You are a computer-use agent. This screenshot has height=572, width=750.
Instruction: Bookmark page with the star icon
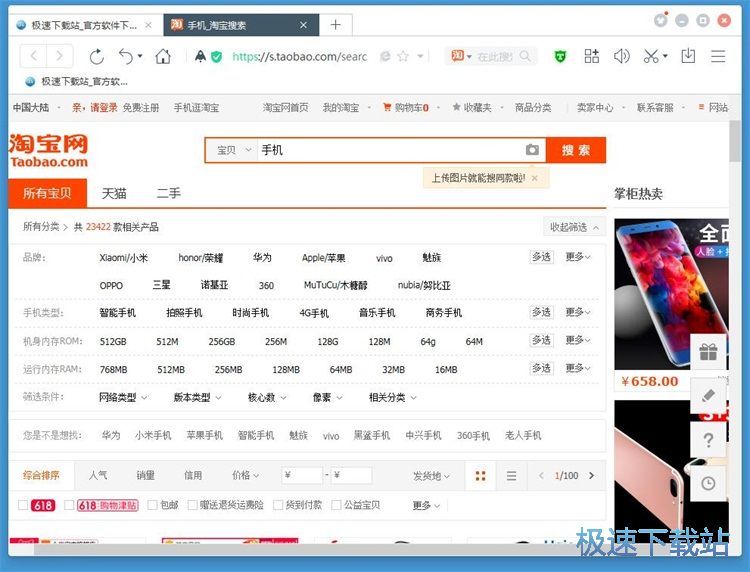403,56
